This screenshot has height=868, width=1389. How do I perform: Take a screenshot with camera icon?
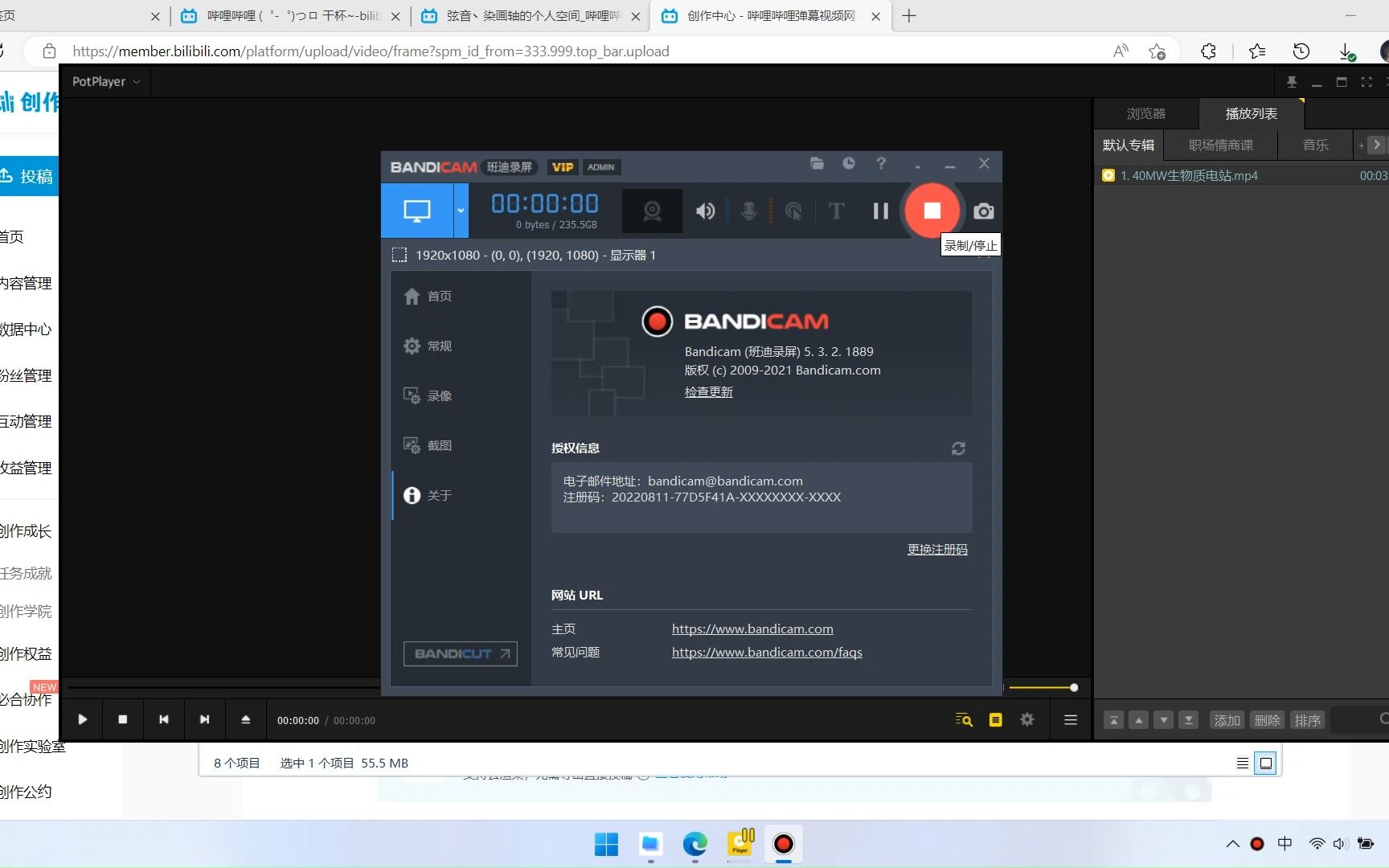(983, 211)
